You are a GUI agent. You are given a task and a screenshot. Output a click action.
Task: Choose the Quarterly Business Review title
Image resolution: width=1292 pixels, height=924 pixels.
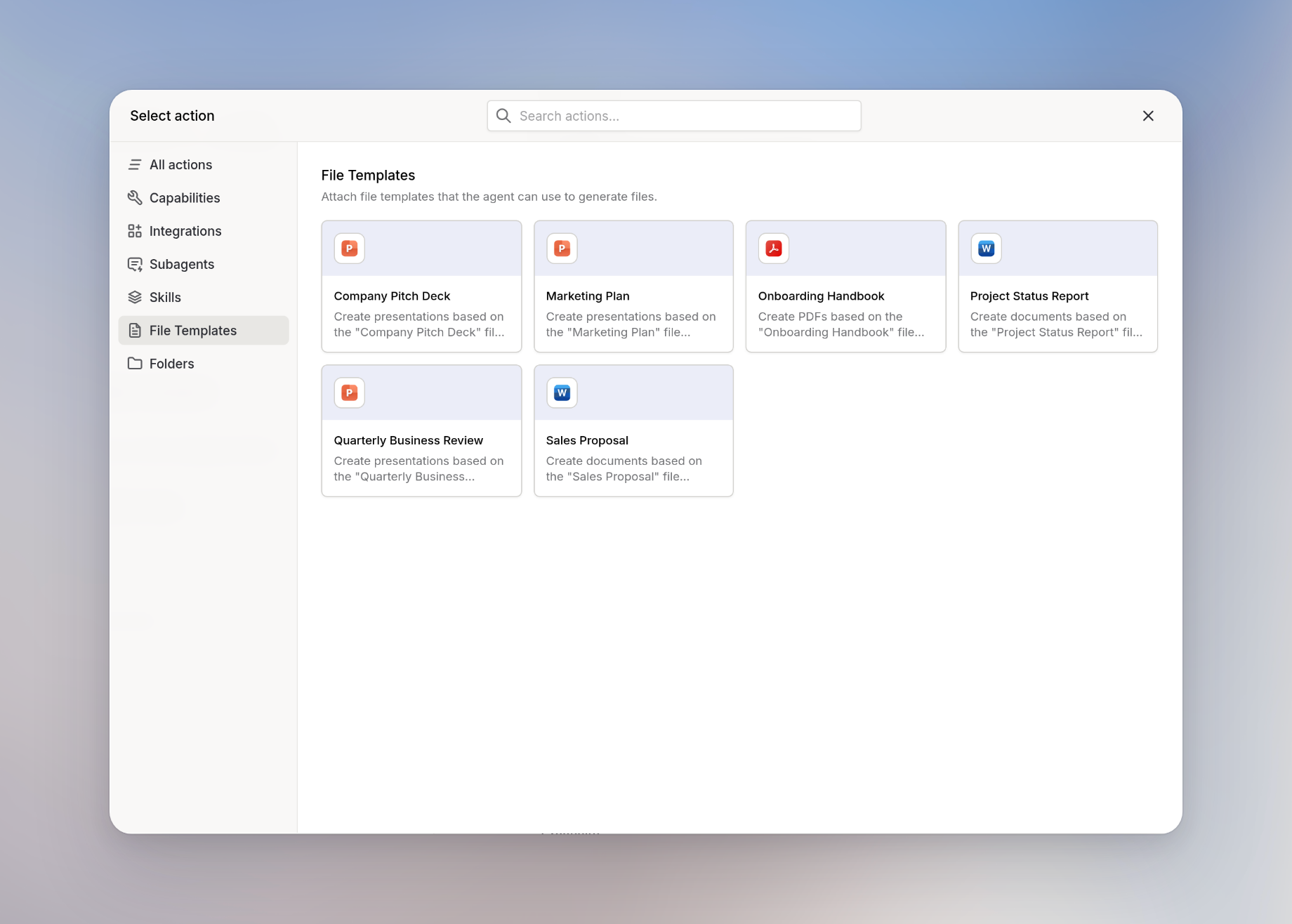coord(409,440)
